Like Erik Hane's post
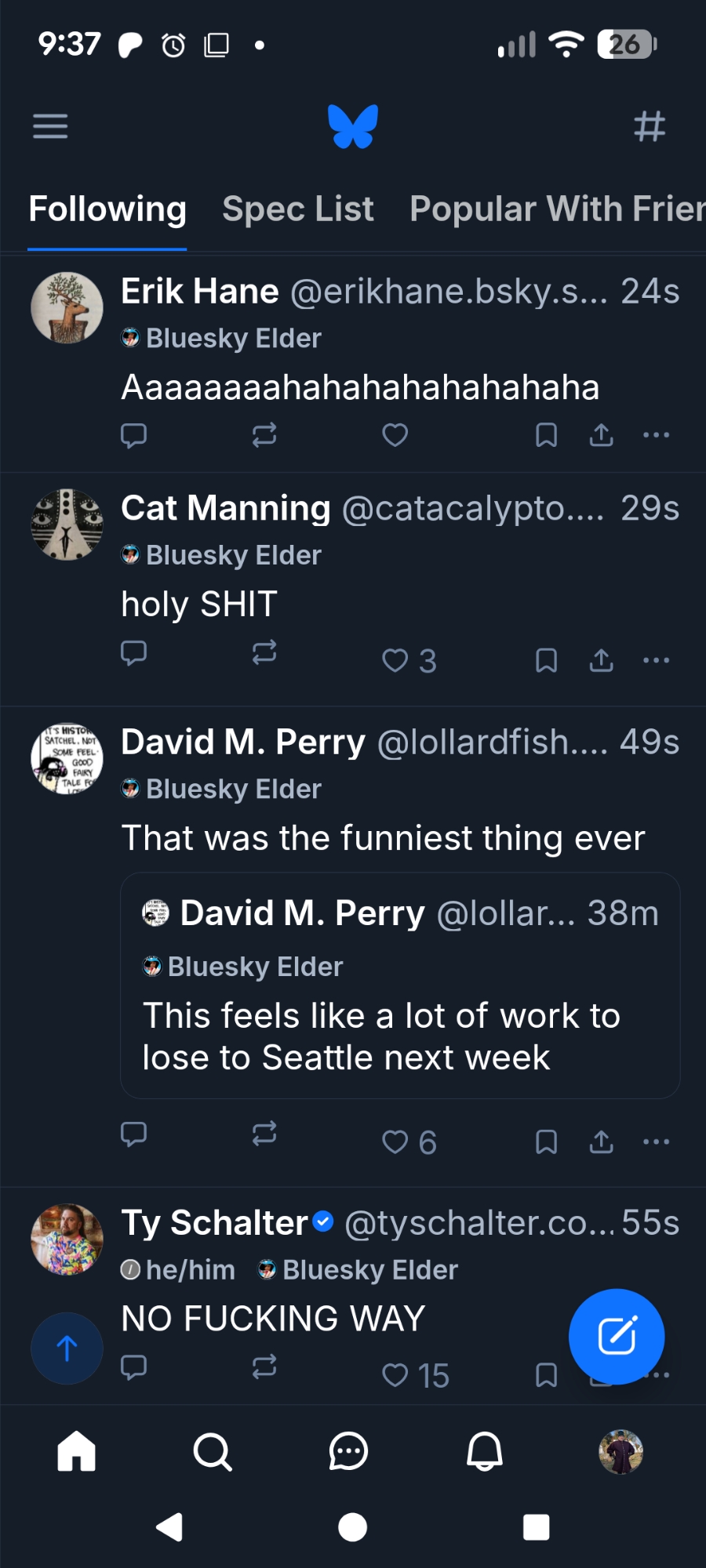The image size is (706, 1568). [395, 435]
